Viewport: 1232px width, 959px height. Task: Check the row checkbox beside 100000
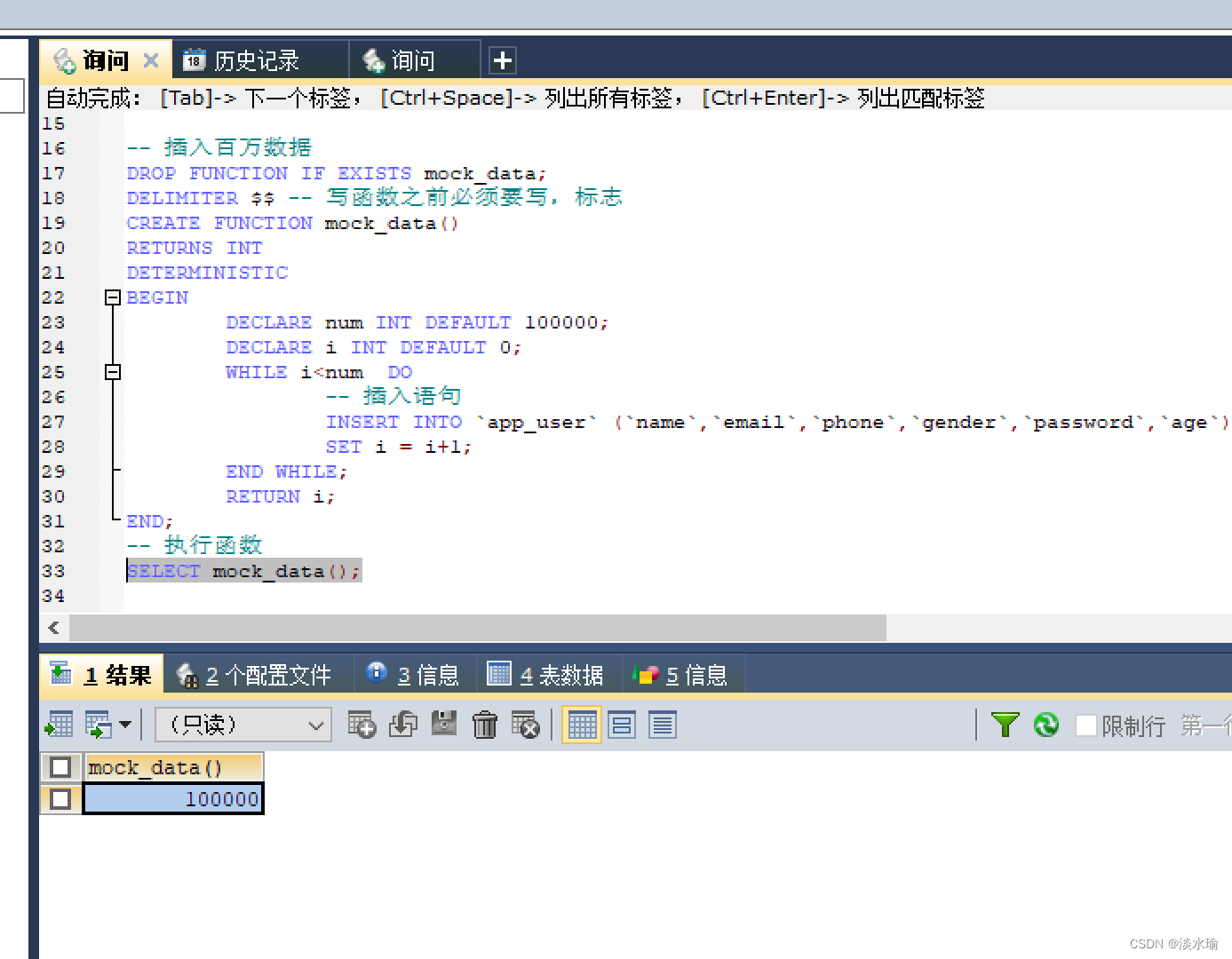[60, 799]
